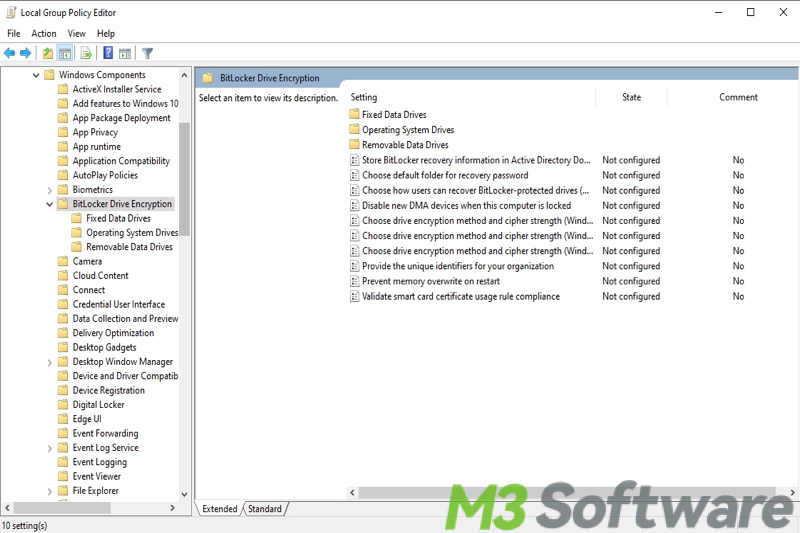800x533 pixels.
Task: Toggle the Show/Hide Console Tree button
Action: tap(65, 53)
